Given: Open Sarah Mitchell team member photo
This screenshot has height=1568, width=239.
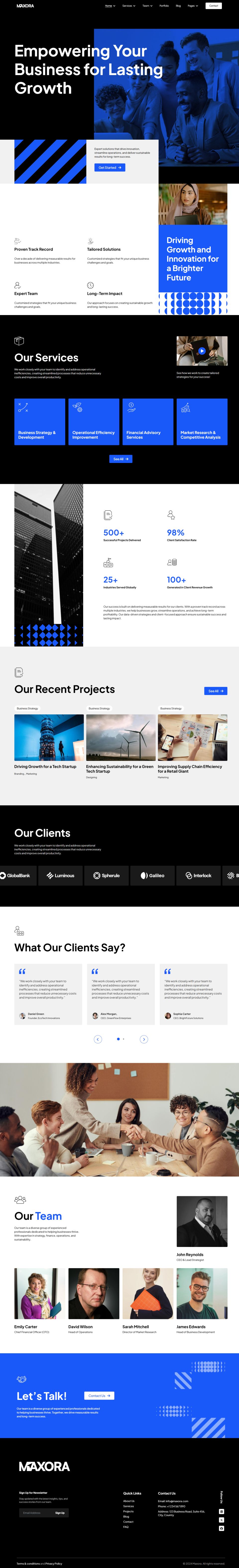Looking at the screenshot, I should coord(148,1293).
